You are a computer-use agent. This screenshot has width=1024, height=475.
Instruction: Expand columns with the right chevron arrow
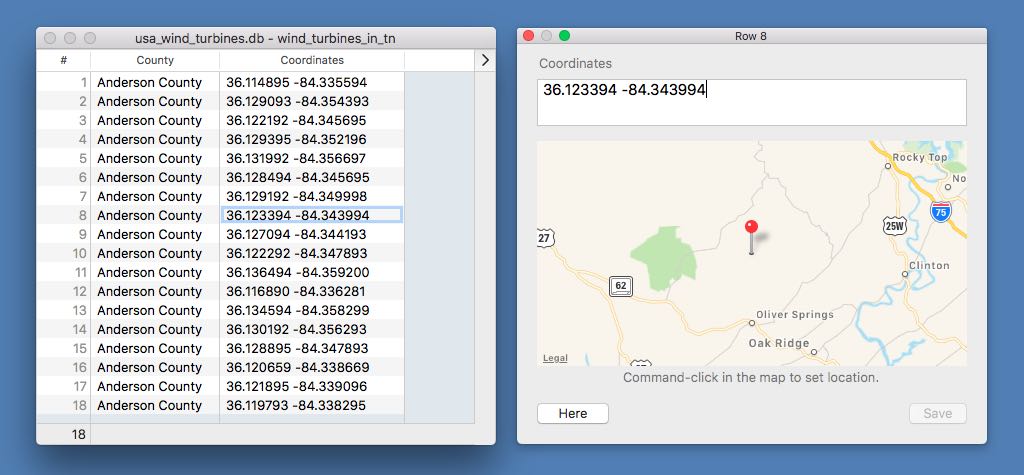(x=485, y=60)
